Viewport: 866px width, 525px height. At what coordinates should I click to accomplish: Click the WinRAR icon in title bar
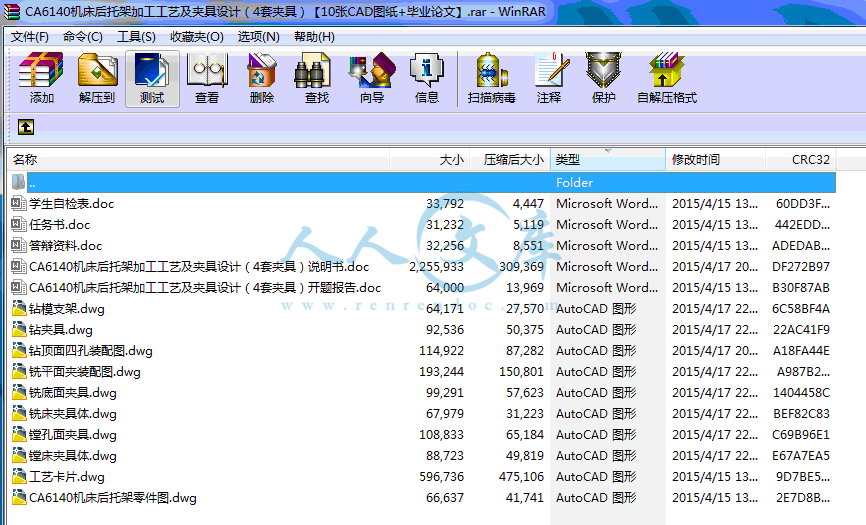click(x=12, y=12)
